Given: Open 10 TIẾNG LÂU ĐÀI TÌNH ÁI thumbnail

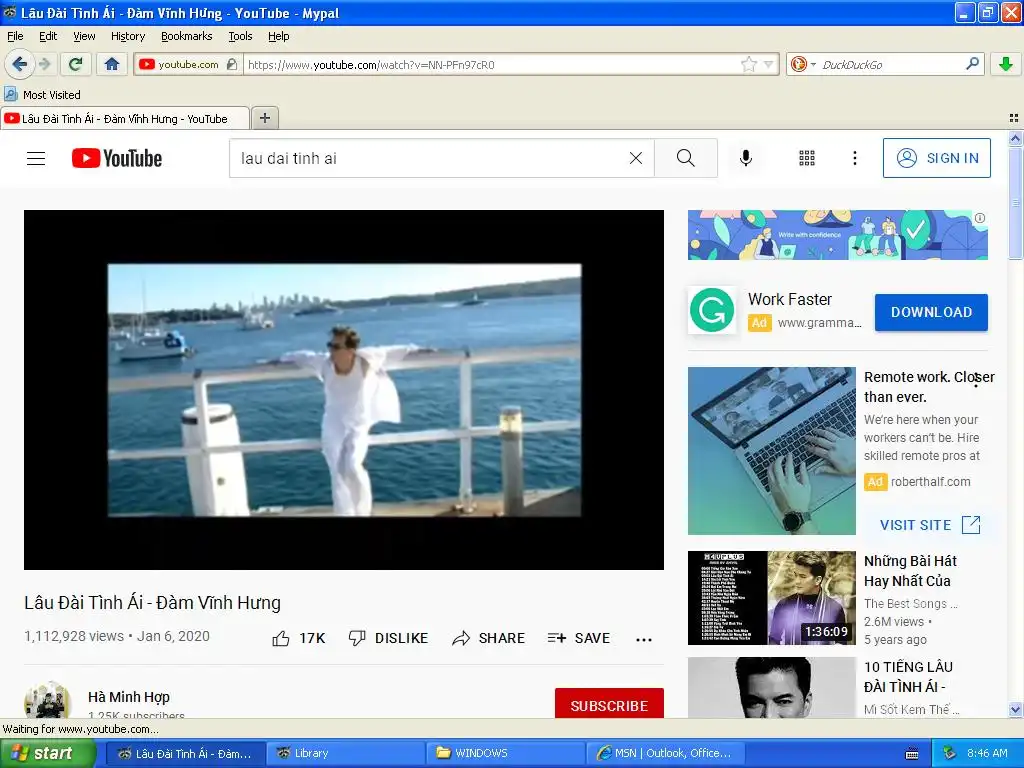Looking at the screenshot, I should pyautogui.click(x=771, y=687).
